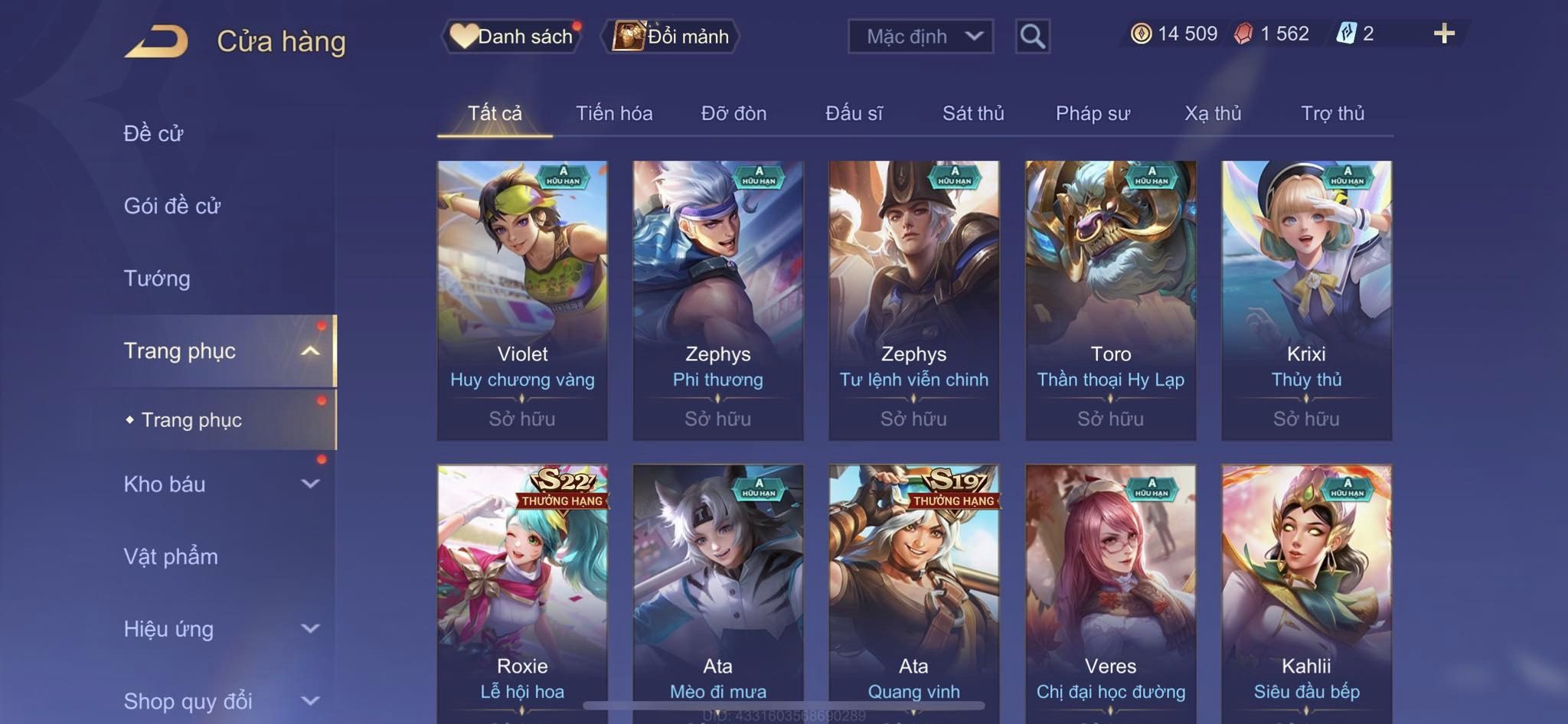Viewport: 1568px width, 724px height.
Task: Tap the blue ticket icon showing 2
Action: [1346, 34]
